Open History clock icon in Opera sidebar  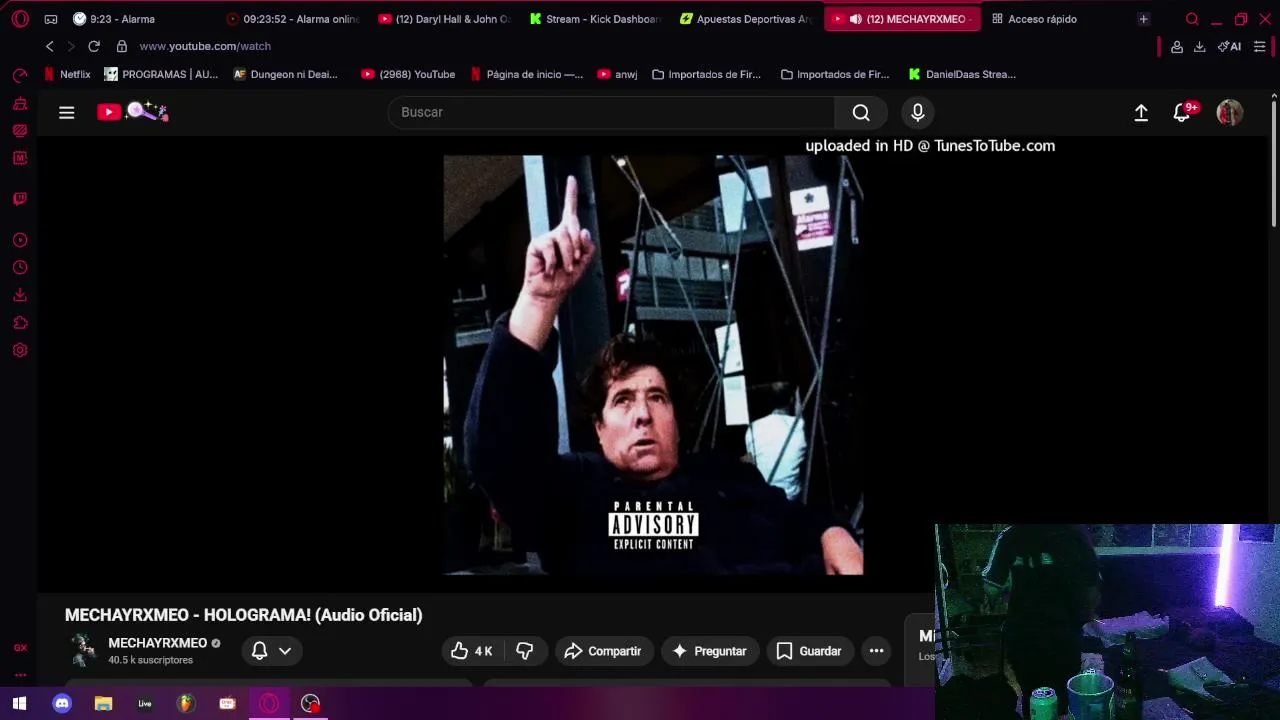coord(20,268)
